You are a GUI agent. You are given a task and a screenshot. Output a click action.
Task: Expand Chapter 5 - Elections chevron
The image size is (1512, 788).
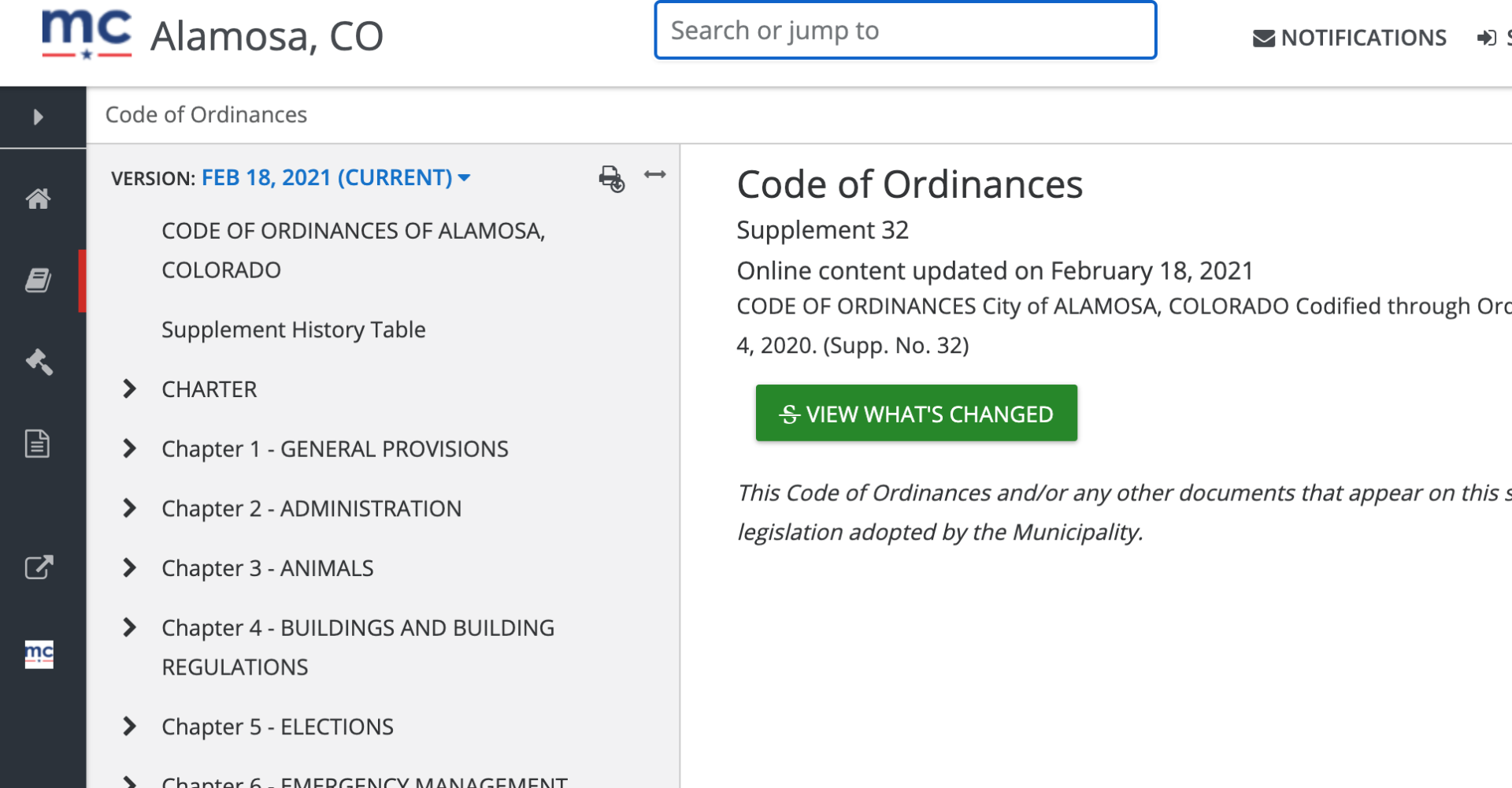coord(130,727)
